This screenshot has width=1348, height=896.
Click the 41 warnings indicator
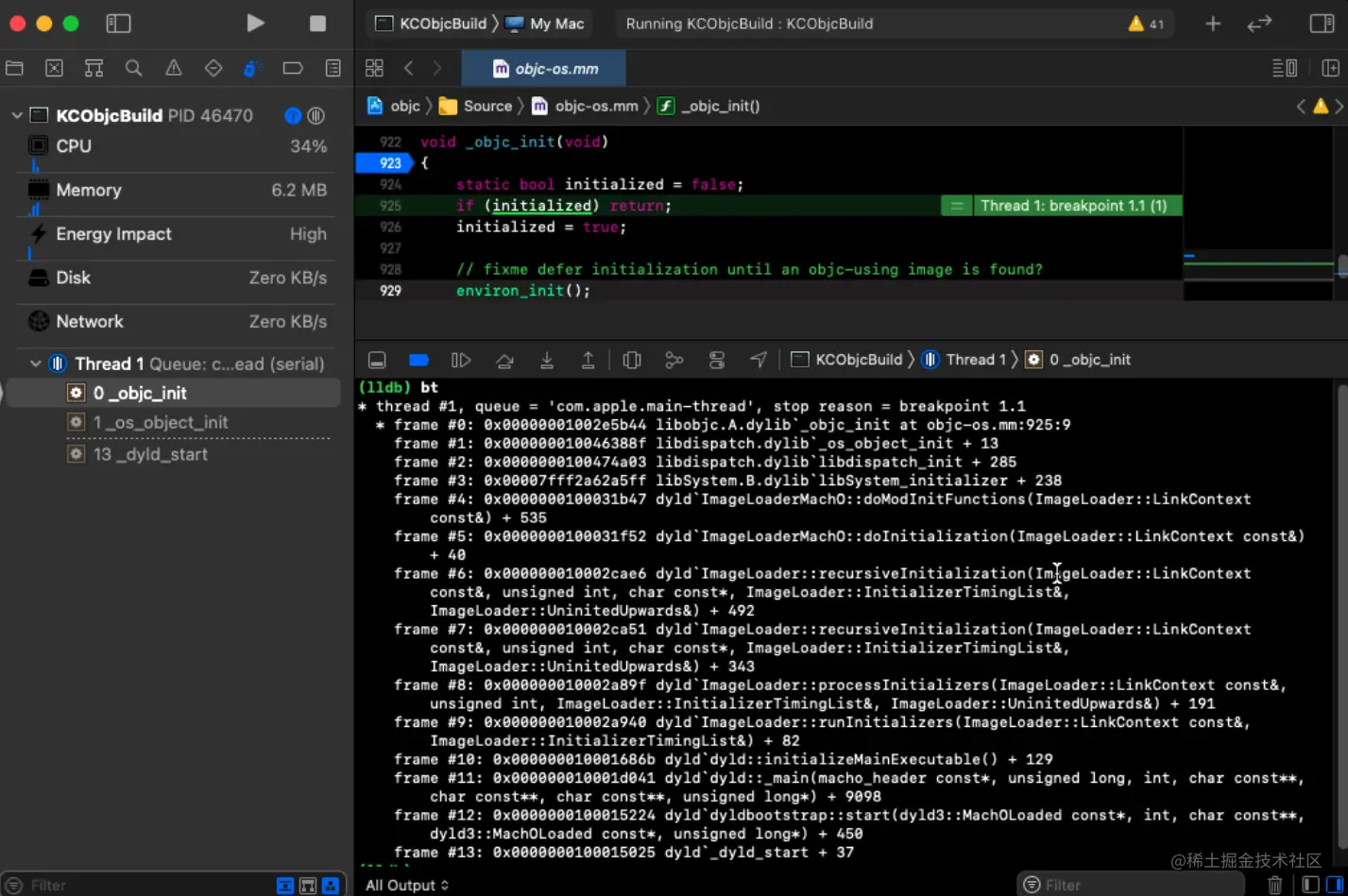pyautogui.click(x=1145, y=24)
